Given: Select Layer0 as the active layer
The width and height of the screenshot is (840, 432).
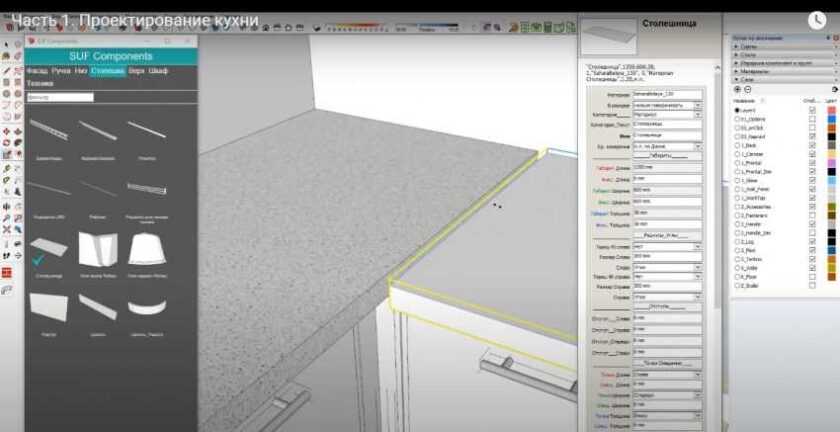Looking at the screenshot, I should click(x=738, y=110).
